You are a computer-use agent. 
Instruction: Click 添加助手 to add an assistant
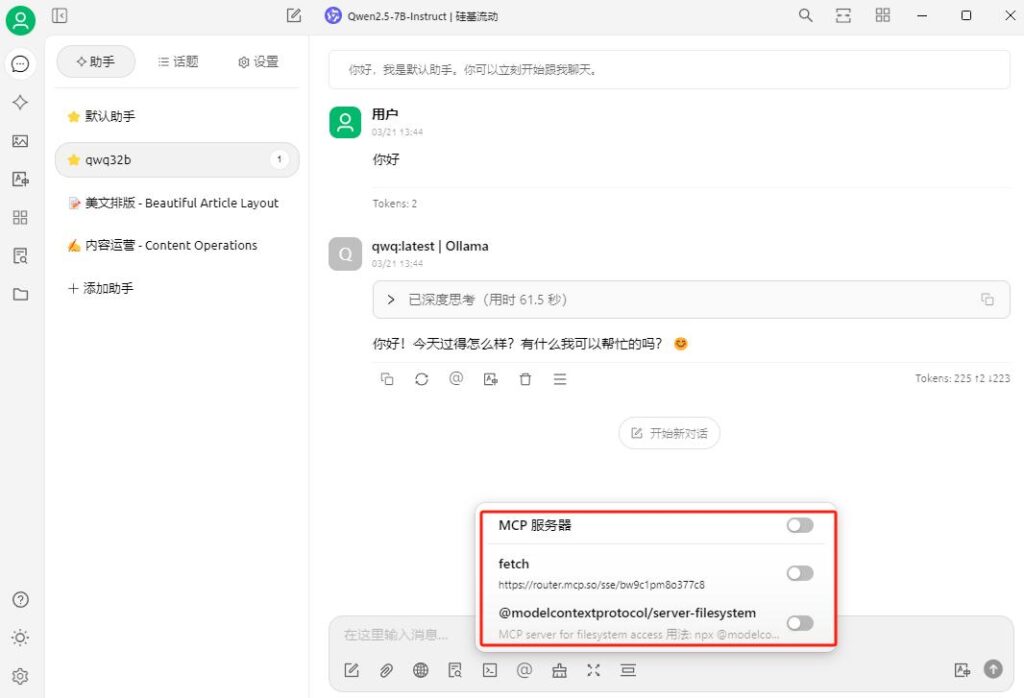coord(101,288)
